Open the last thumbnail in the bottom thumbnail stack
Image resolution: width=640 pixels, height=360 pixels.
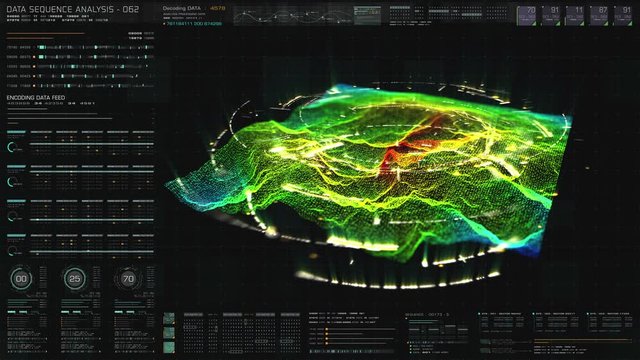169,347
